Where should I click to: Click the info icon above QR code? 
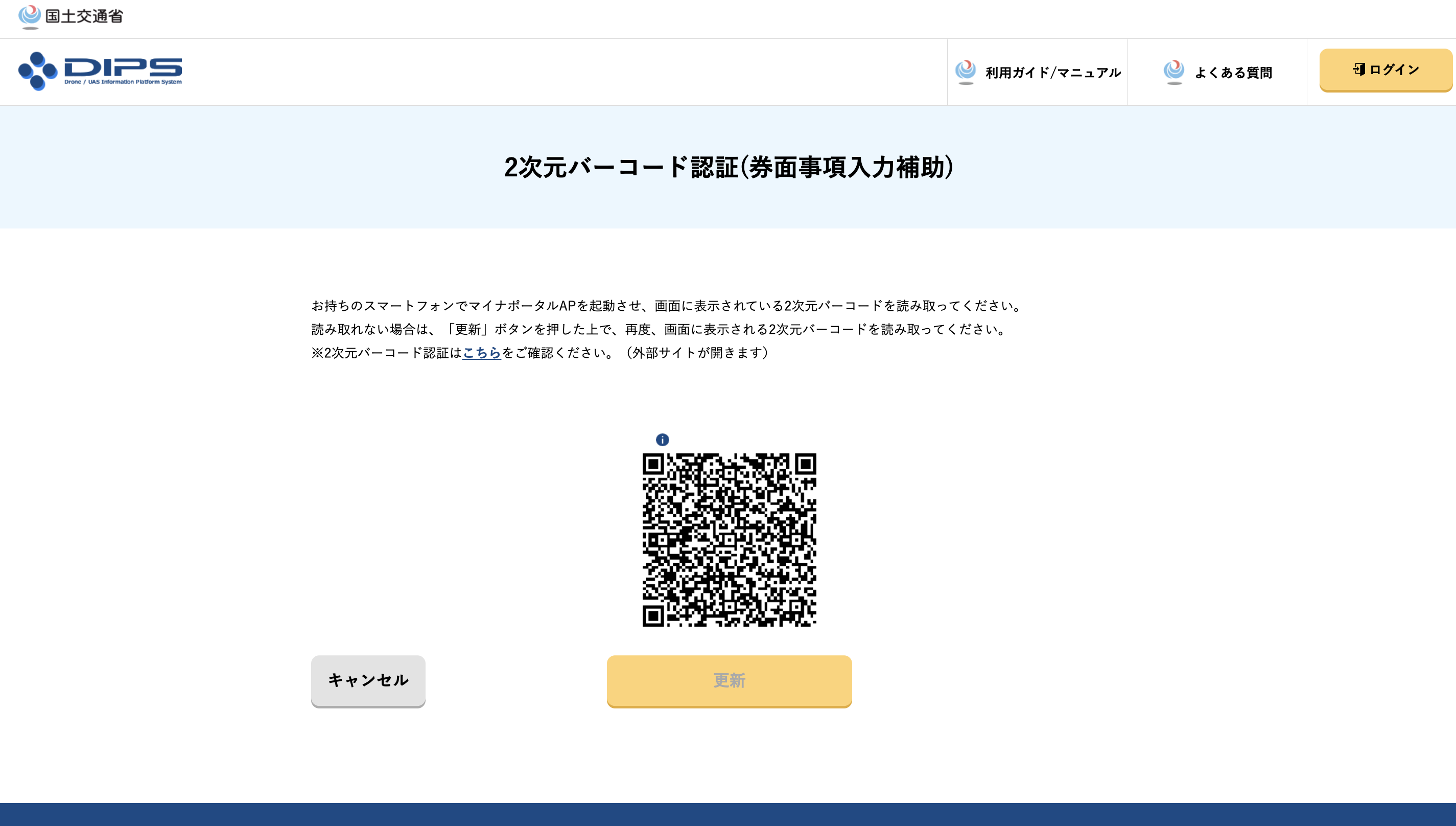pyautogui.click(x=662, y=440)
